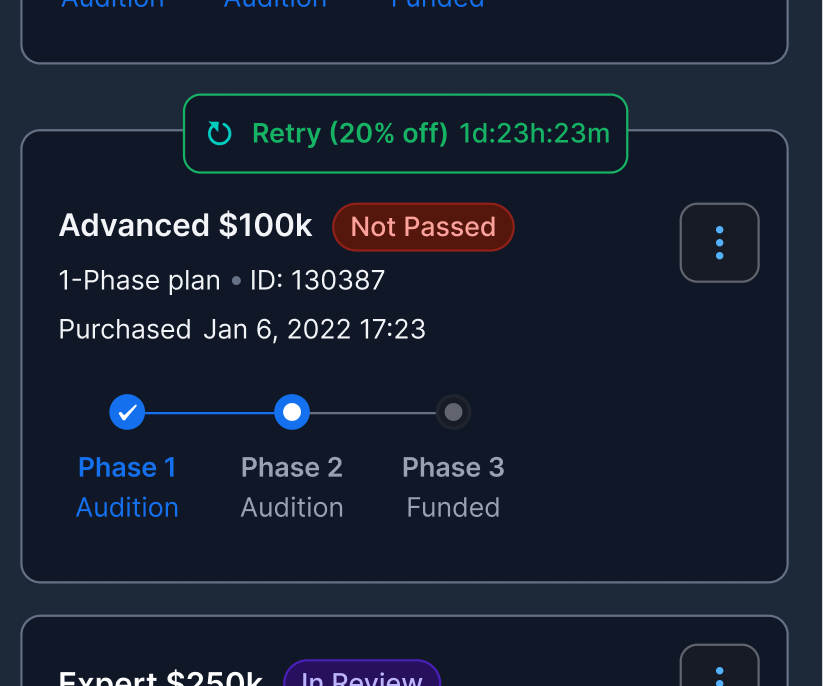
Task: Select the Phase 2 current step dot
Action: click(x=292, y=411)
